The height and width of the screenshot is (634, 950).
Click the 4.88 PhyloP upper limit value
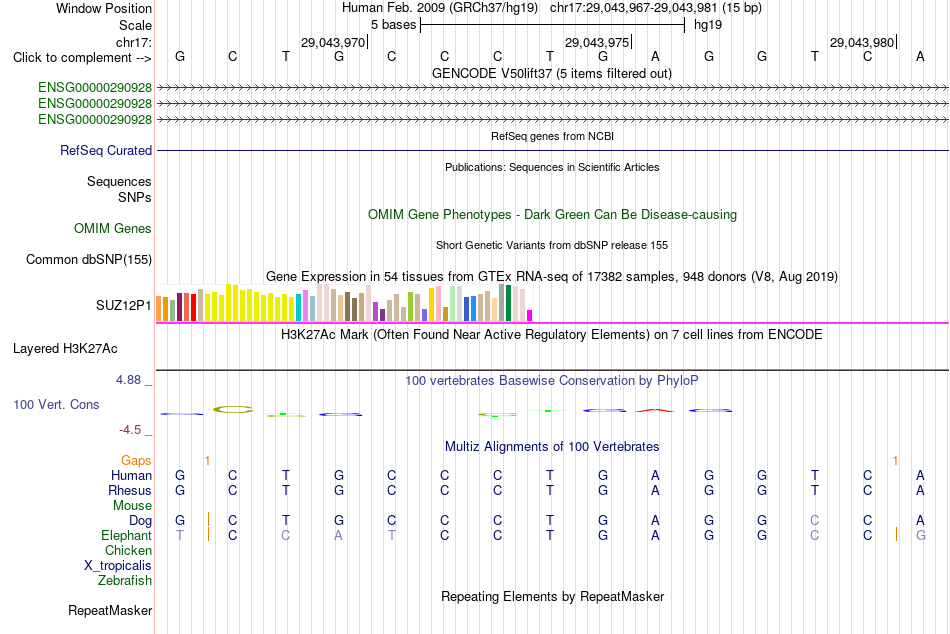pos(128,380)
